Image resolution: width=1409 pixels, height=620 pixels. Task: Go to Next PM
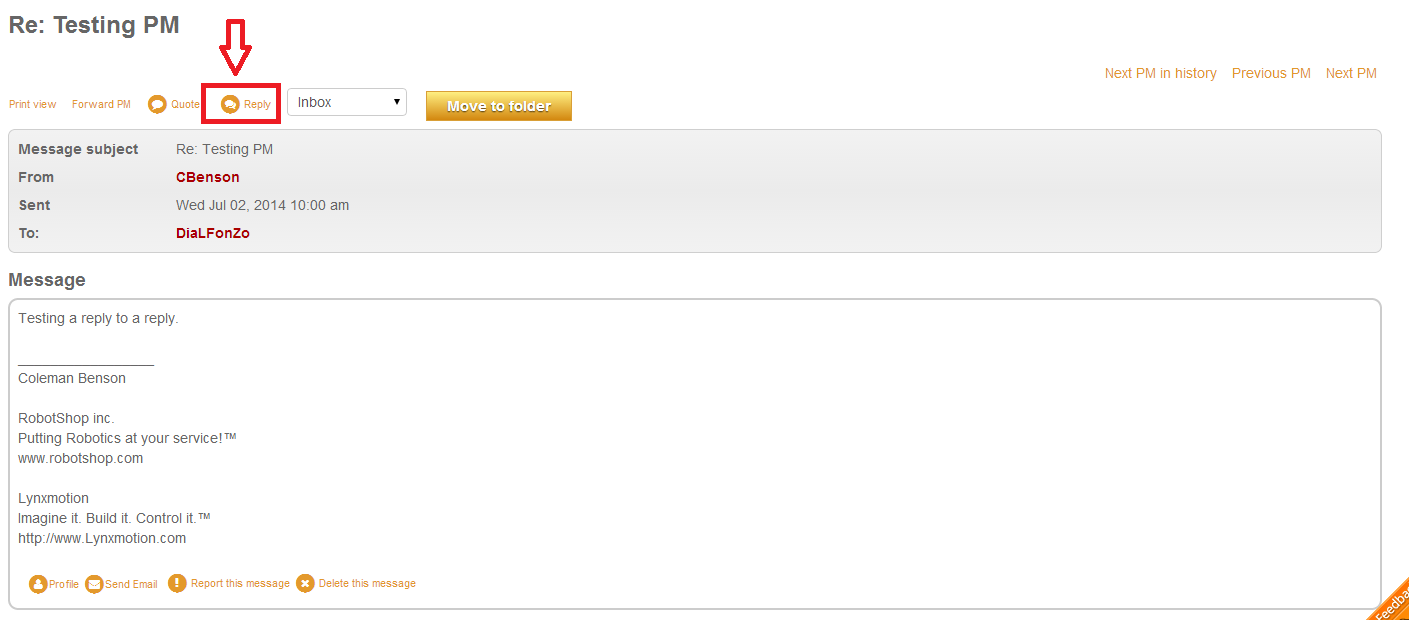1351,73
